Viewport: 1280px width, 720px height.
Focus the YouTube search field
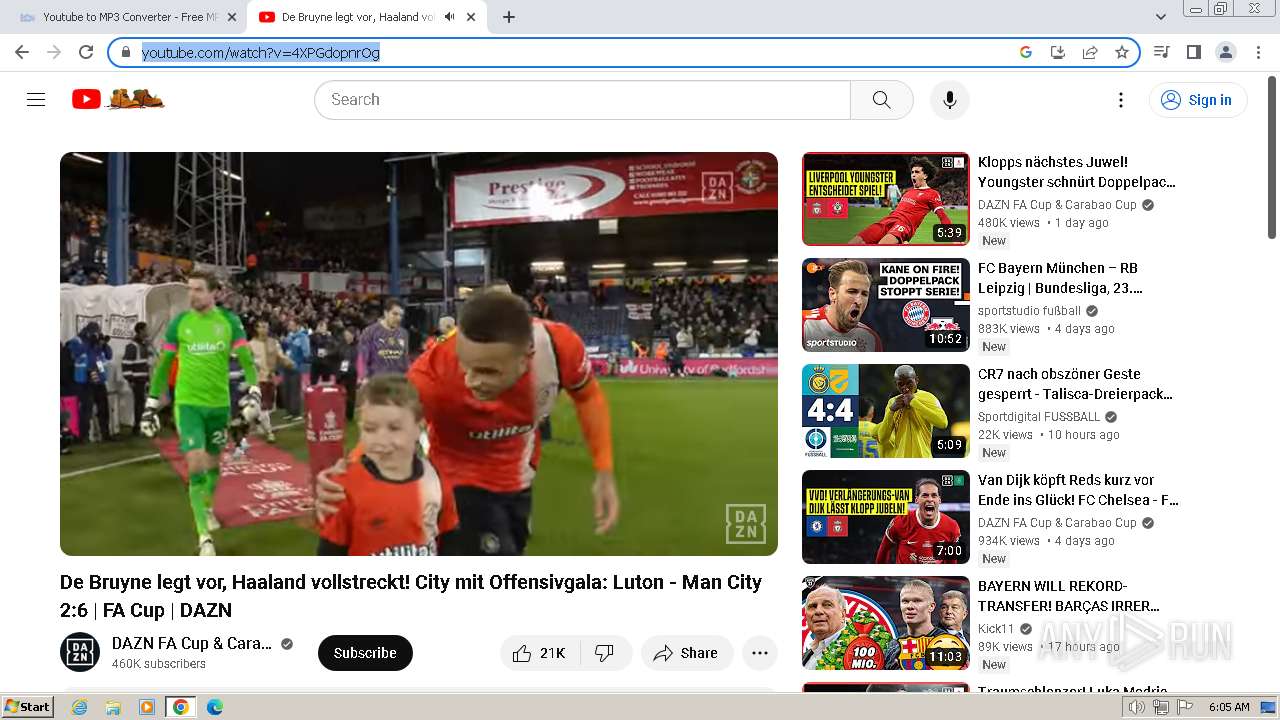[582, 99]
